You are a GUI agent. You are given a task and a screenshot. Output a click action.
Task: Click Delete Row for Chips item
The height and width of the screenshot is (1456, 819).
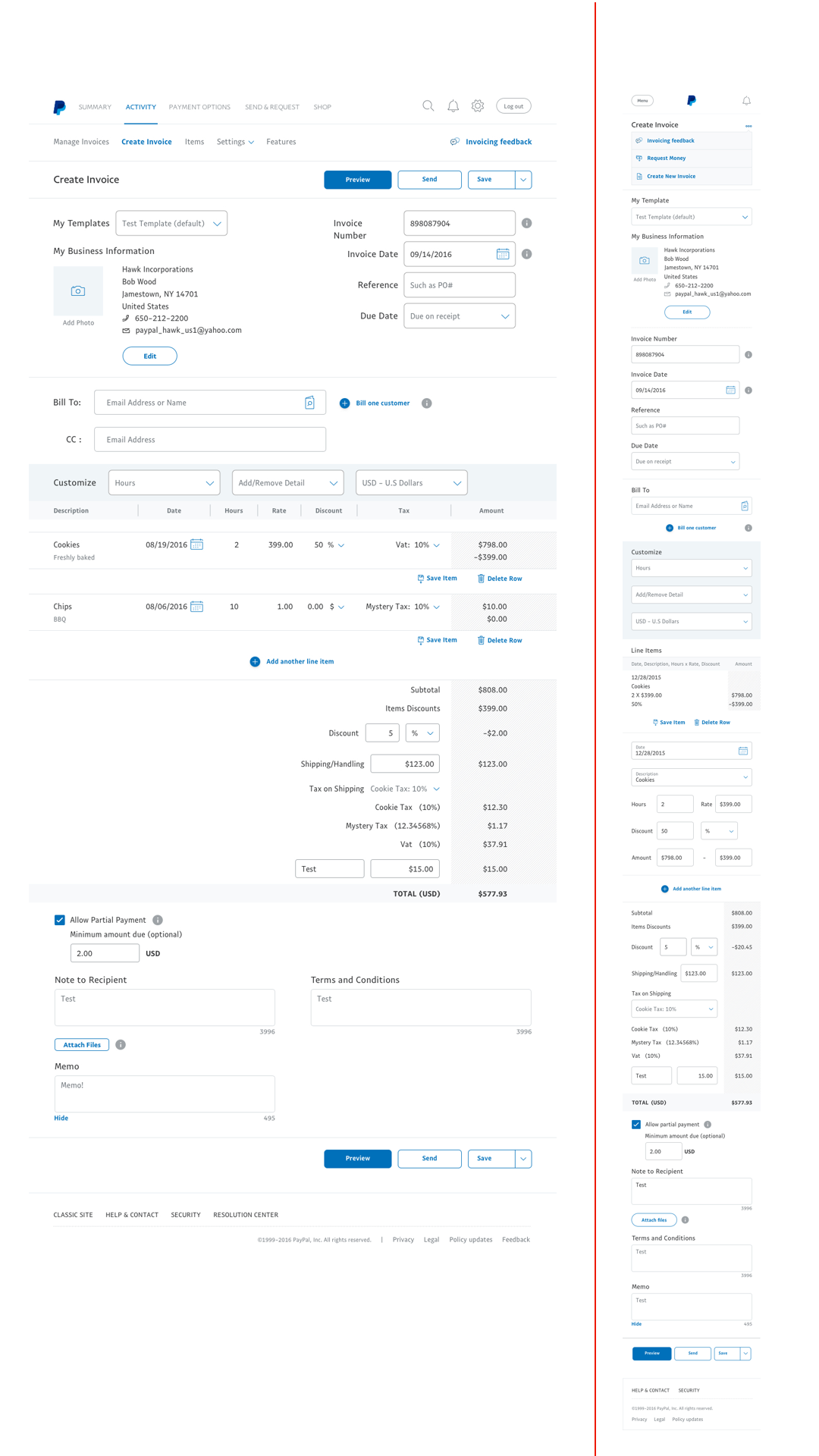pyautogui.click(x=500, y=640)
